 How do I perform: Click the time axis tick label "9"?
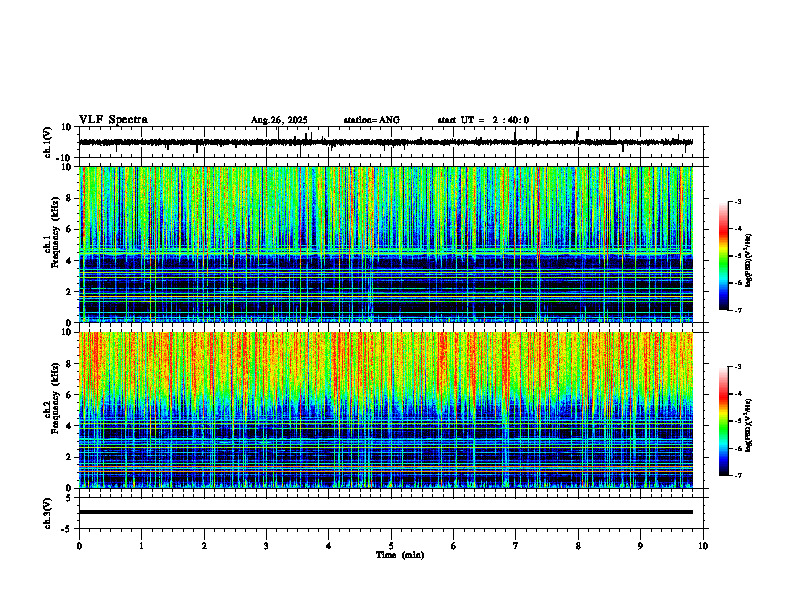(x=640, y=546)
